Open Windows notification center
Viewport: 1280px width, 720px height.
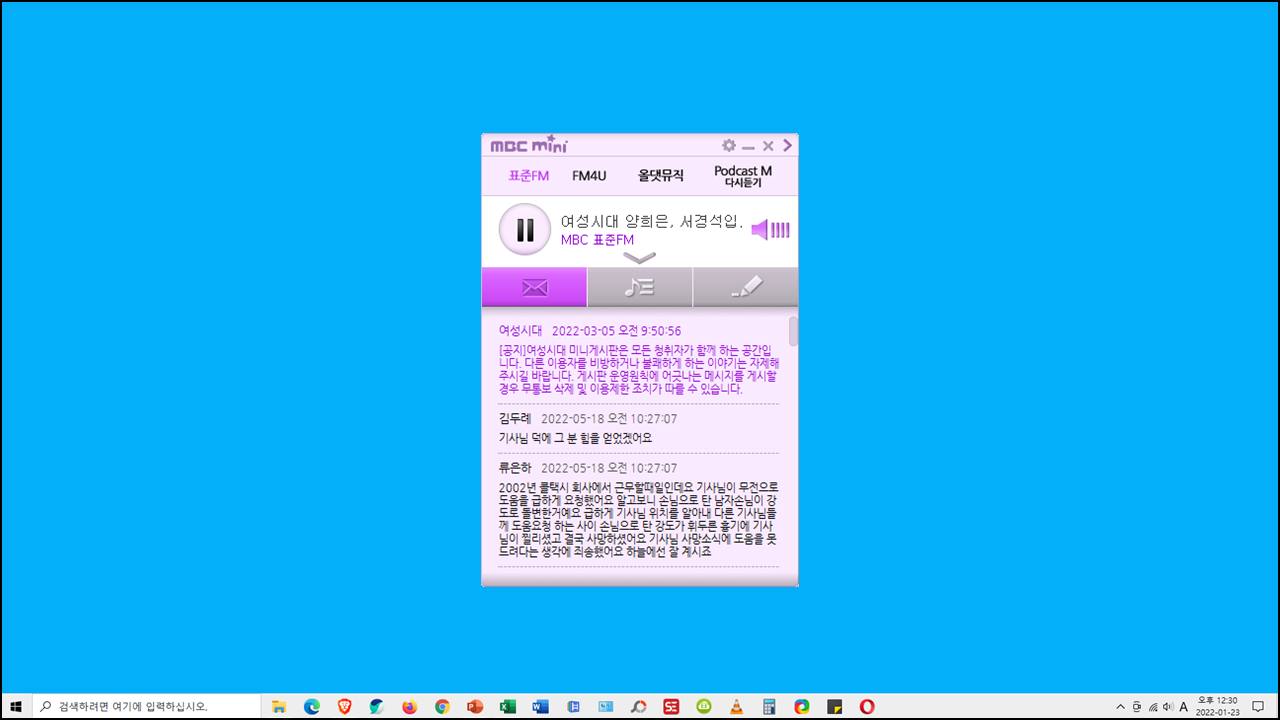point(1258,706)
